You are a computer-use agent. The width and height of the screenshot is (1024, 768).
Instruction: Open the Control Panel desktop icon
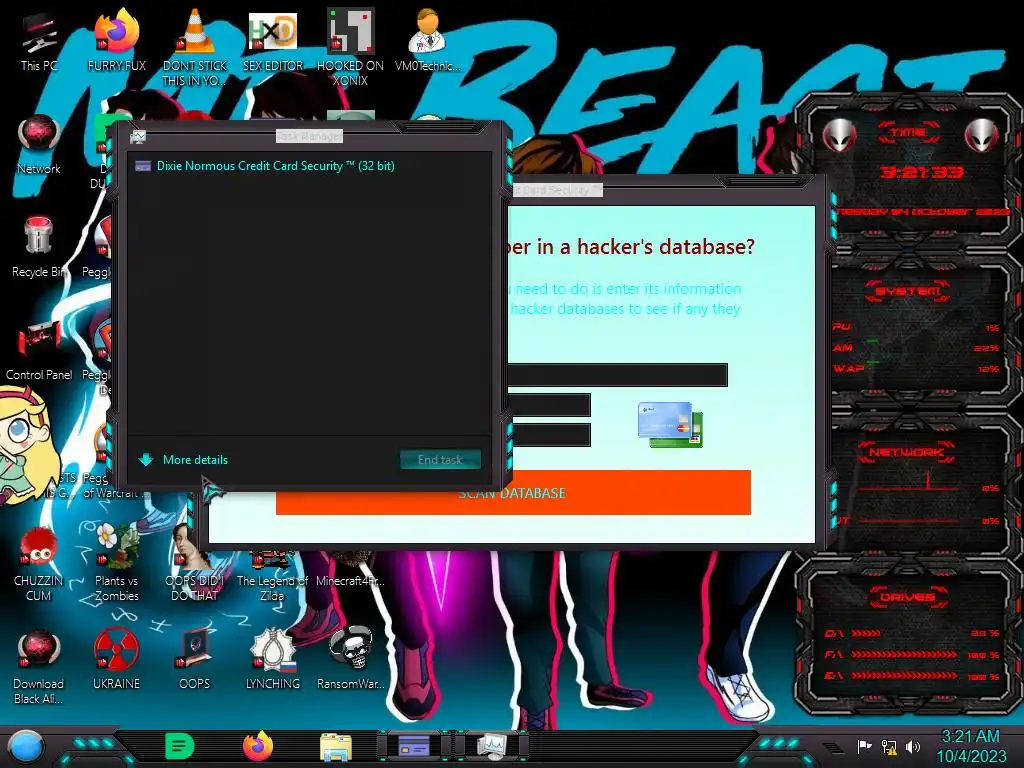[x=39, y=349]
